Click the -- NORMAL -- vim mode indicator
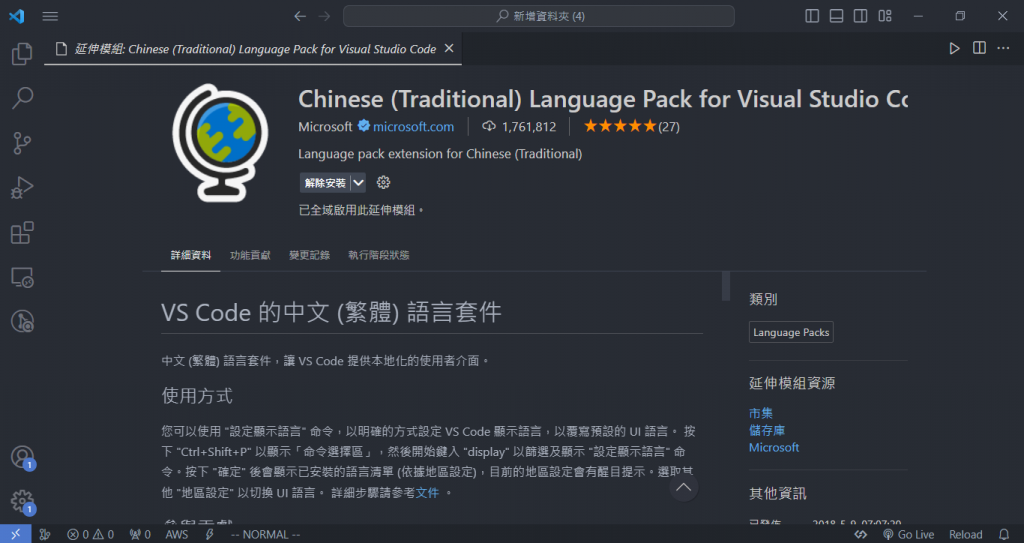 point(265,535)
